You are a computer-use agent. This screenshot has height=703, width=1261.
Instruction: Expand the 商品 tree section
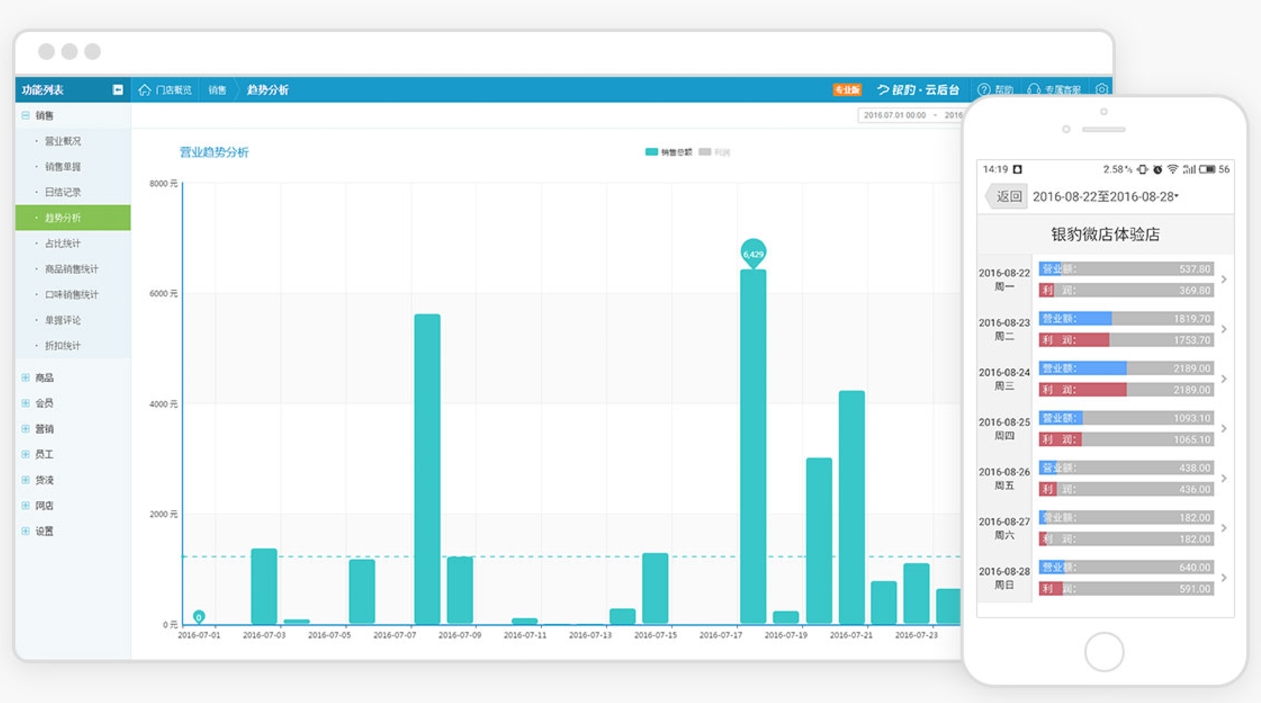point(26,378)
